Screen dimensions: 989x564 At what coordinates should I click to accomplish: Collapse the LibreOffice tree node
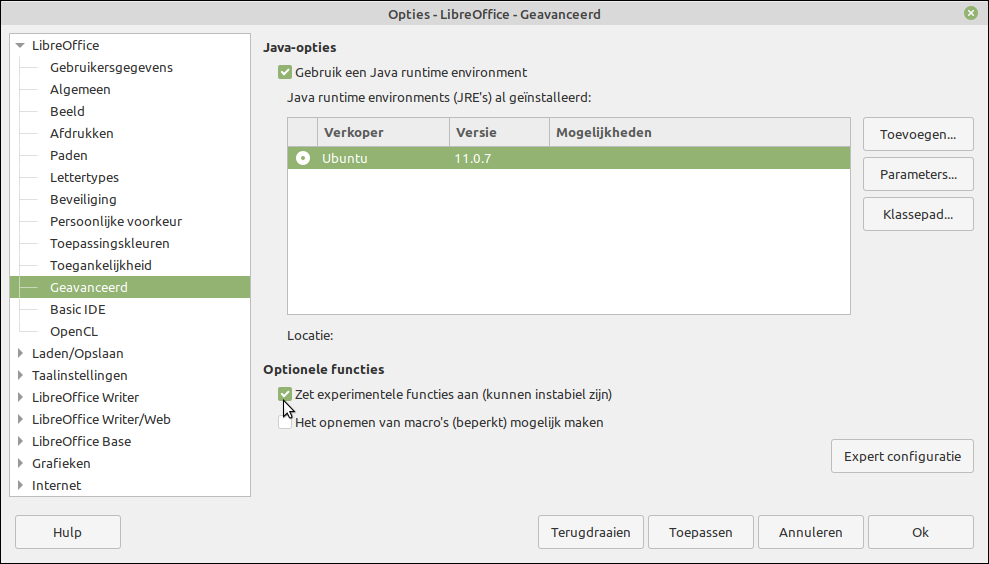coord(21,46)
